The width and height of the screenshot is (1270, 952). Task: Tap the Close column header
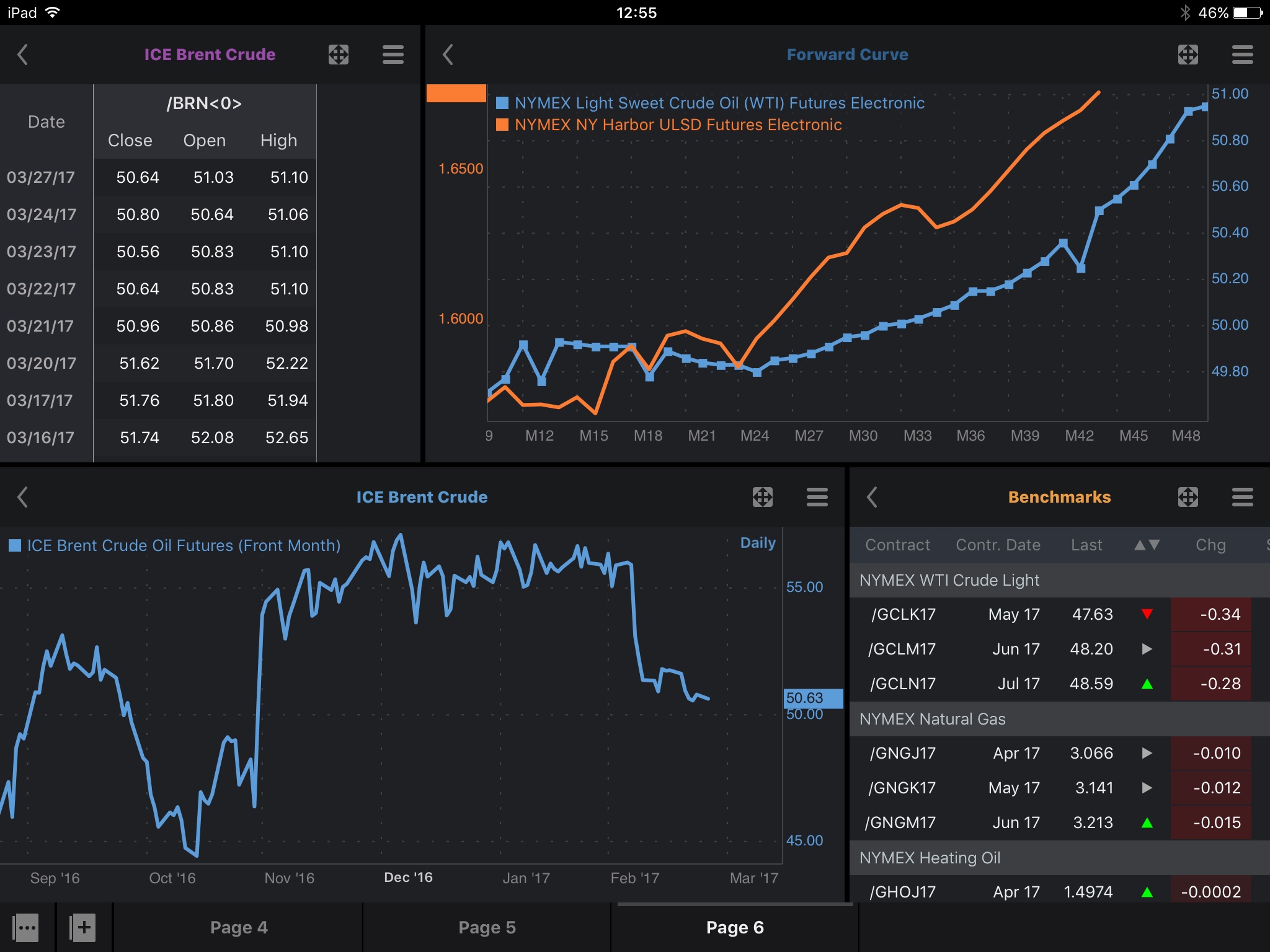(130, 141)
